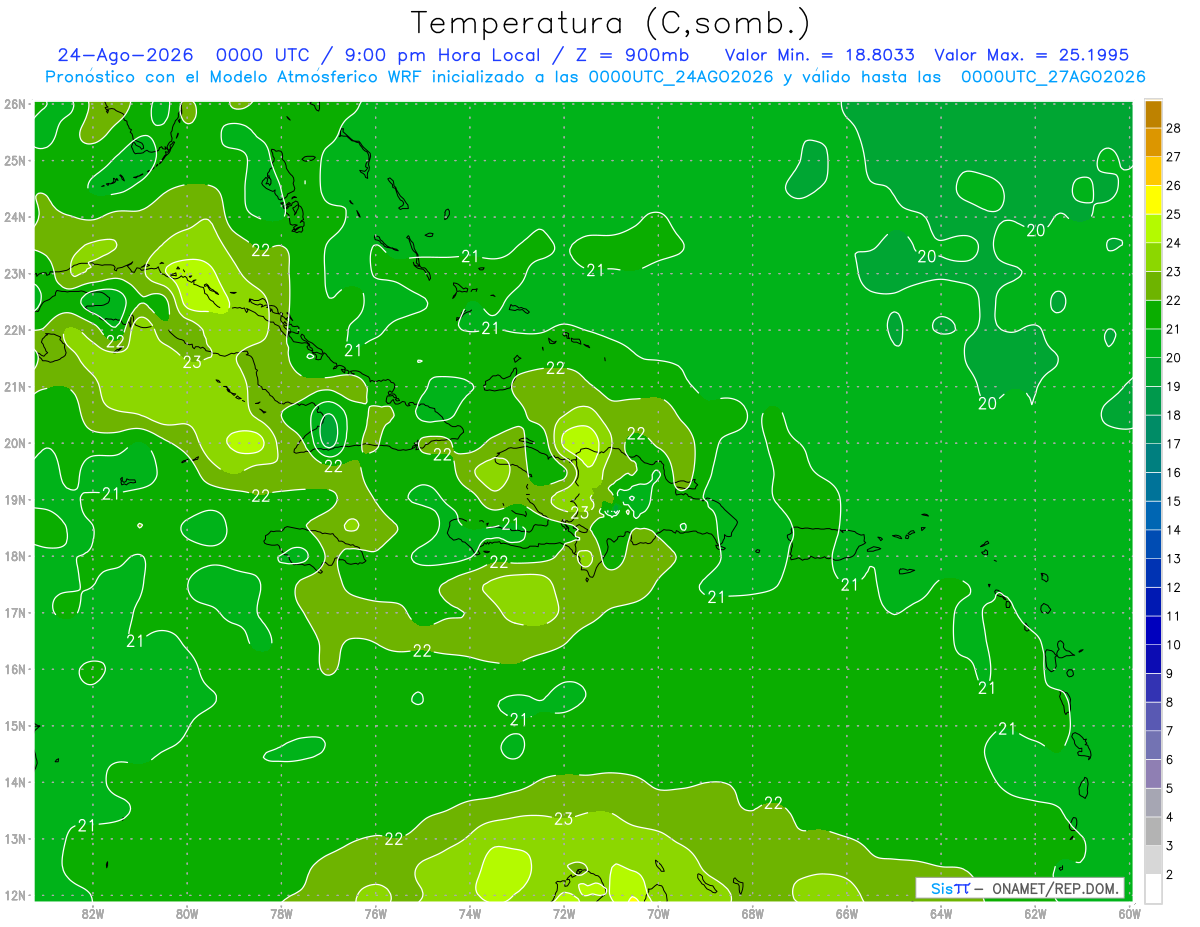Viewport: 1200px width, 927px height.
Task: Click the '23N' latitude axis label
Action: click(14, 273)
